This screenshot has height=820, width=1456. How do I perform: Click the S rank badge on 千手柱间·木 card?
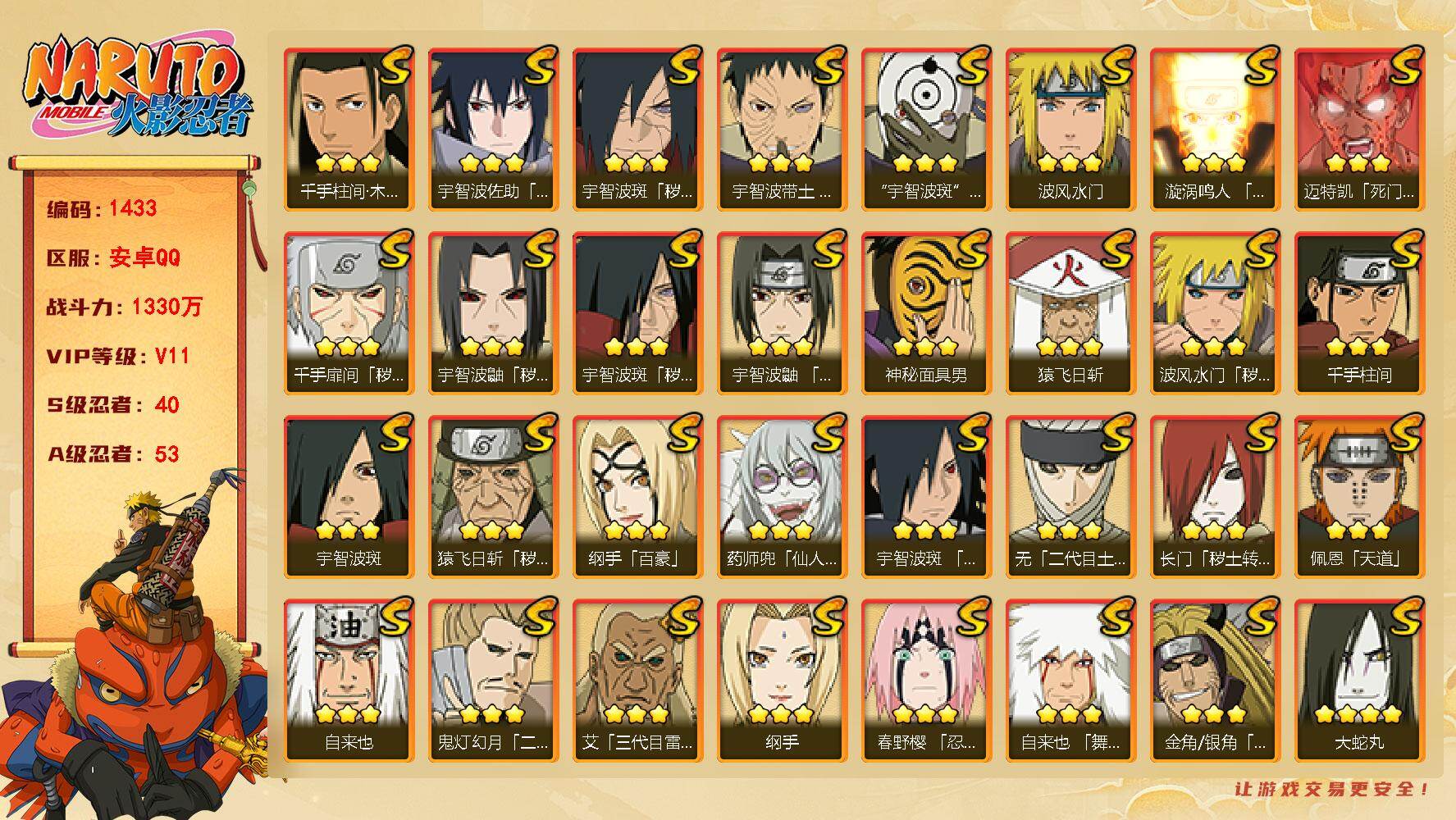click(x=394, y=66)
